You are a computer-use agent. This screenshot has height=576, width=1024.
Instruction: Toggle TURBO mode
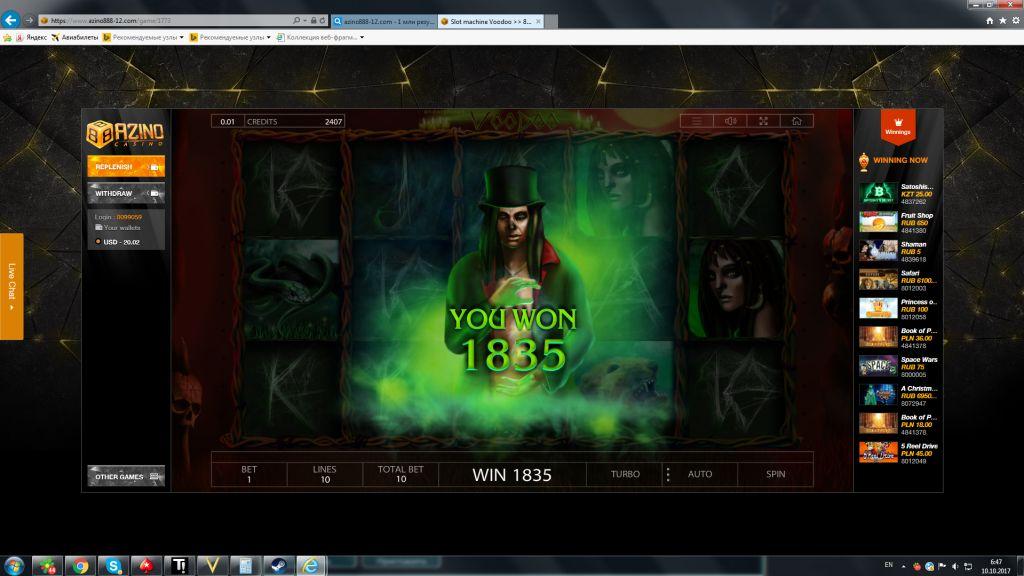click(625, 474)
